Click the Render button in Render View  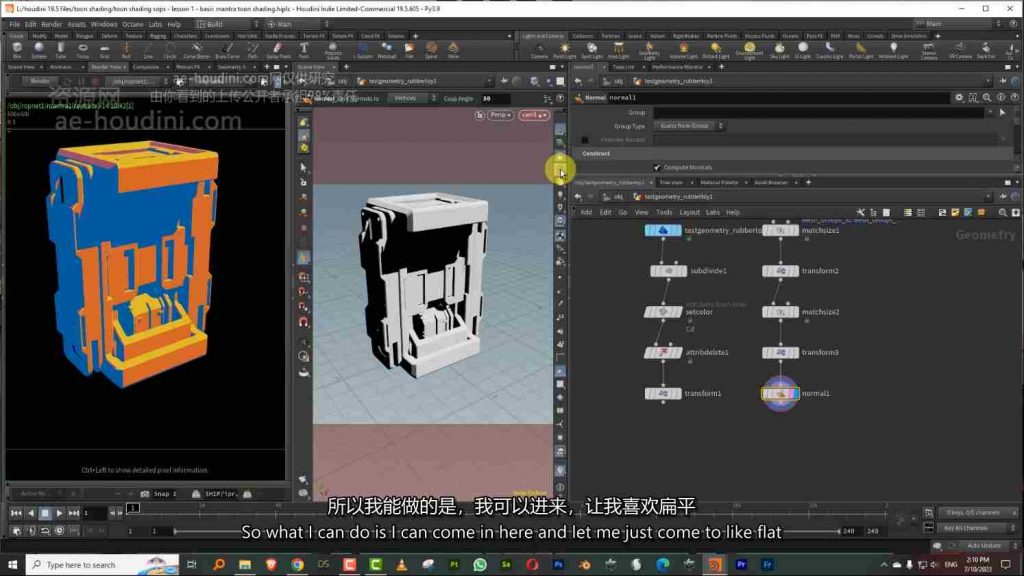[x=39, y=82]
